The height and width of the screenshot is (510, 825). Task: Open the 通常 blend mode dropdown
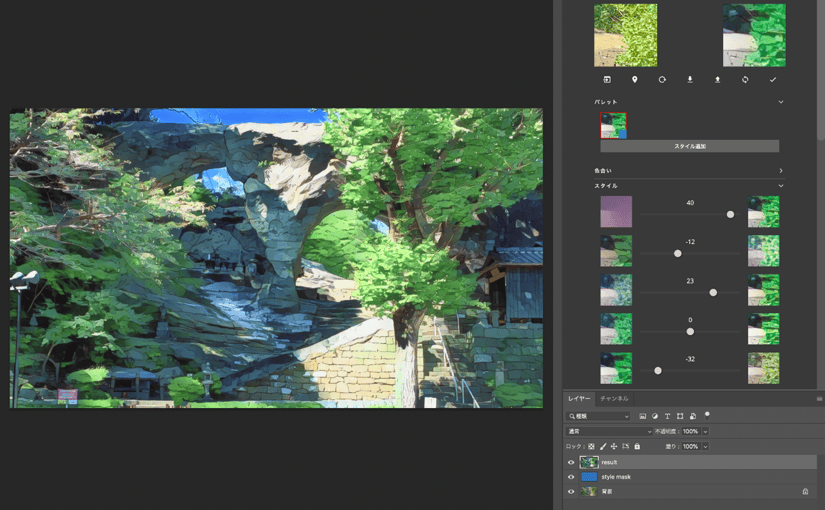pyautogui.click(x=609, y=432)
